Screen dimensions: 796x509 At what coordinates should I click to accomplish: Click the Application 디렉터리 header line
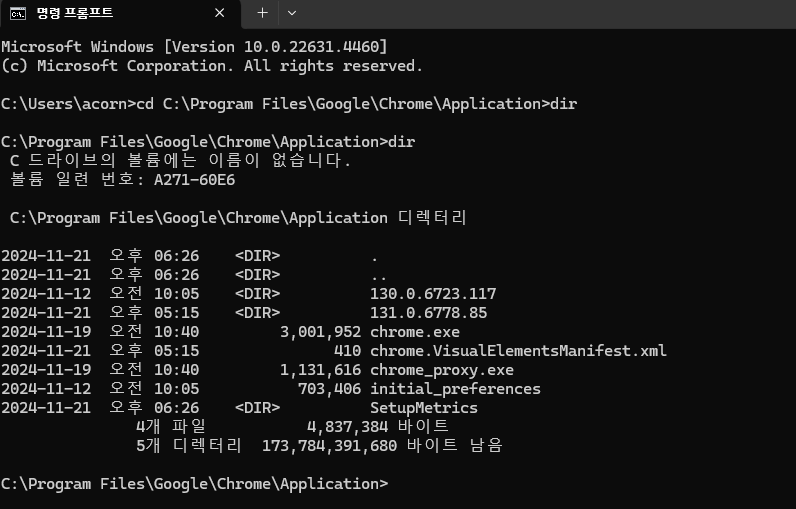point(238,218)
